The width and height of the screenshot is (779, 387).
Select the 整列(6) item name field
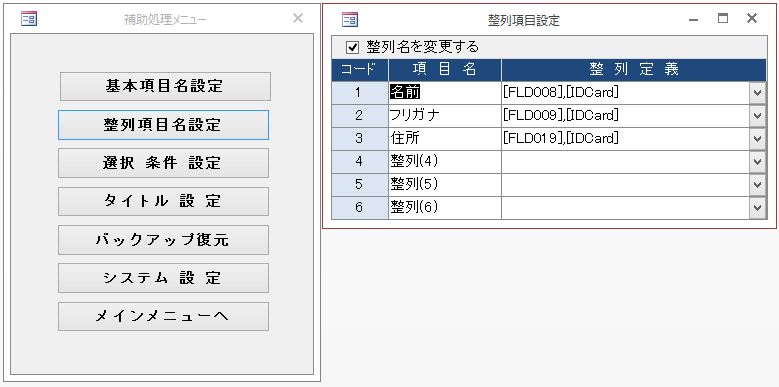[445, 208]
